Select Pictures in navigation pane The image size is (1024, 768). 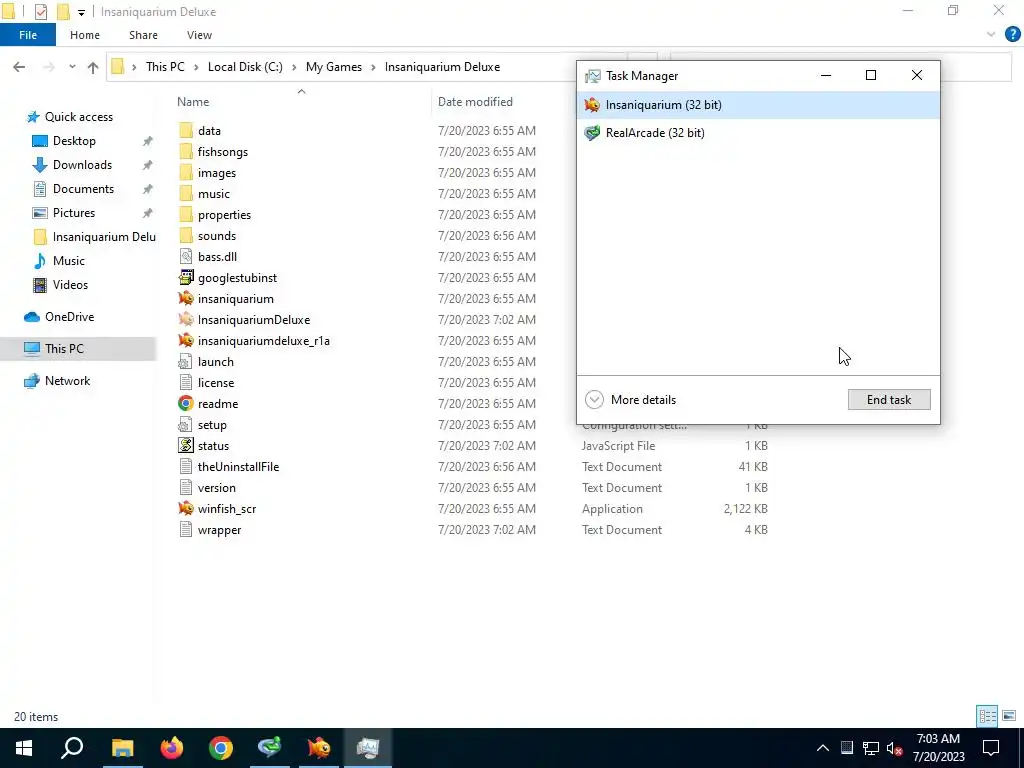pyautogui.click(x=73, y=213)
